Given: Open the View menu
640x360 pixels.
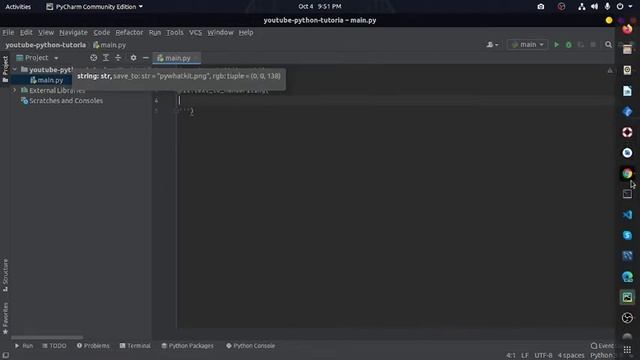Looking at the screenshot, I should click(x=46, y=32).
